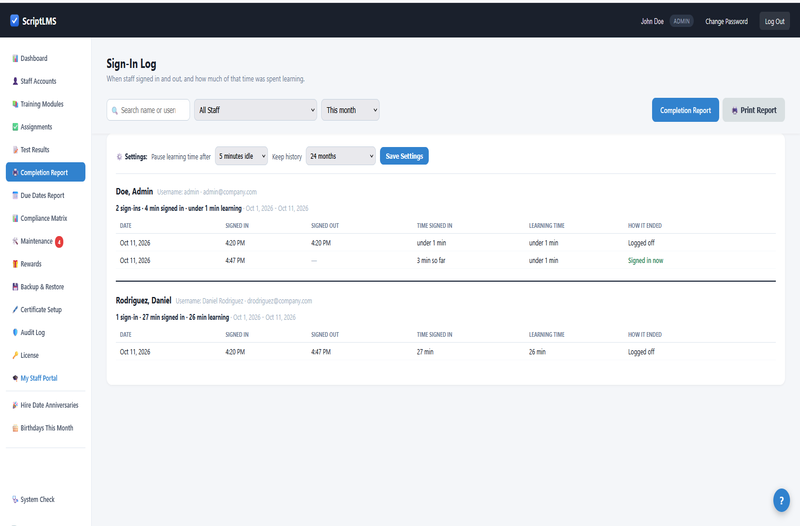
Task: Click the Due Dates Report calendar icon
Action: (15, 195)
